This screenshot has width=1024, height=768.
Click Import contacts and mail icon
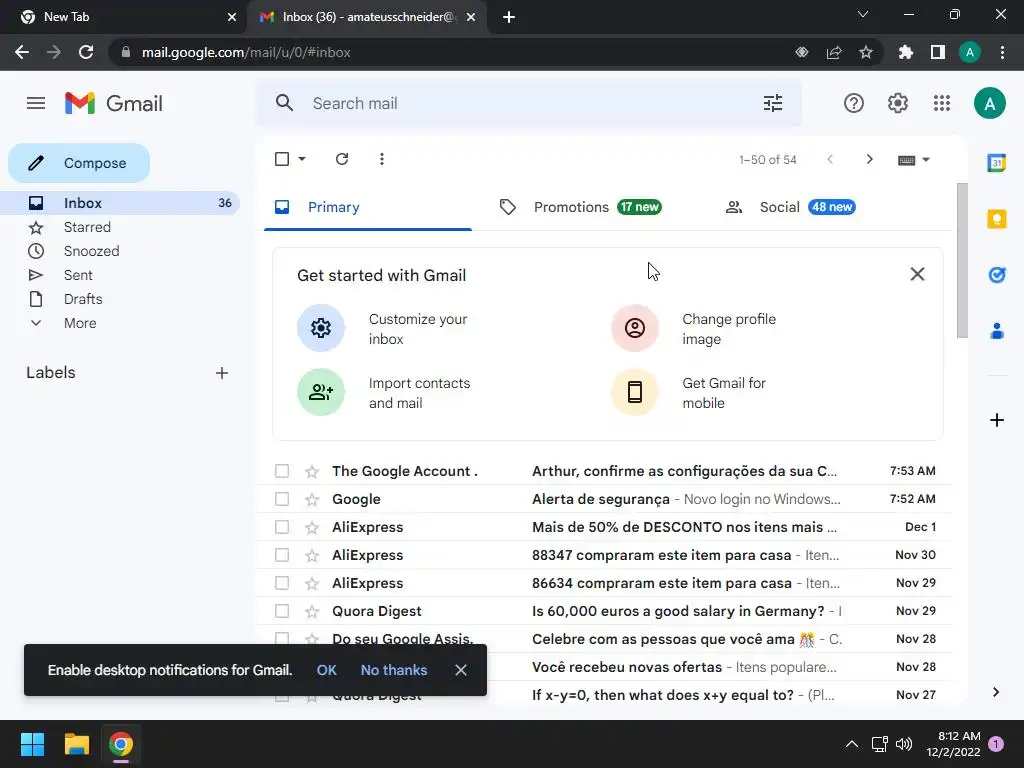pyautogui.click(x=321, y=392)
